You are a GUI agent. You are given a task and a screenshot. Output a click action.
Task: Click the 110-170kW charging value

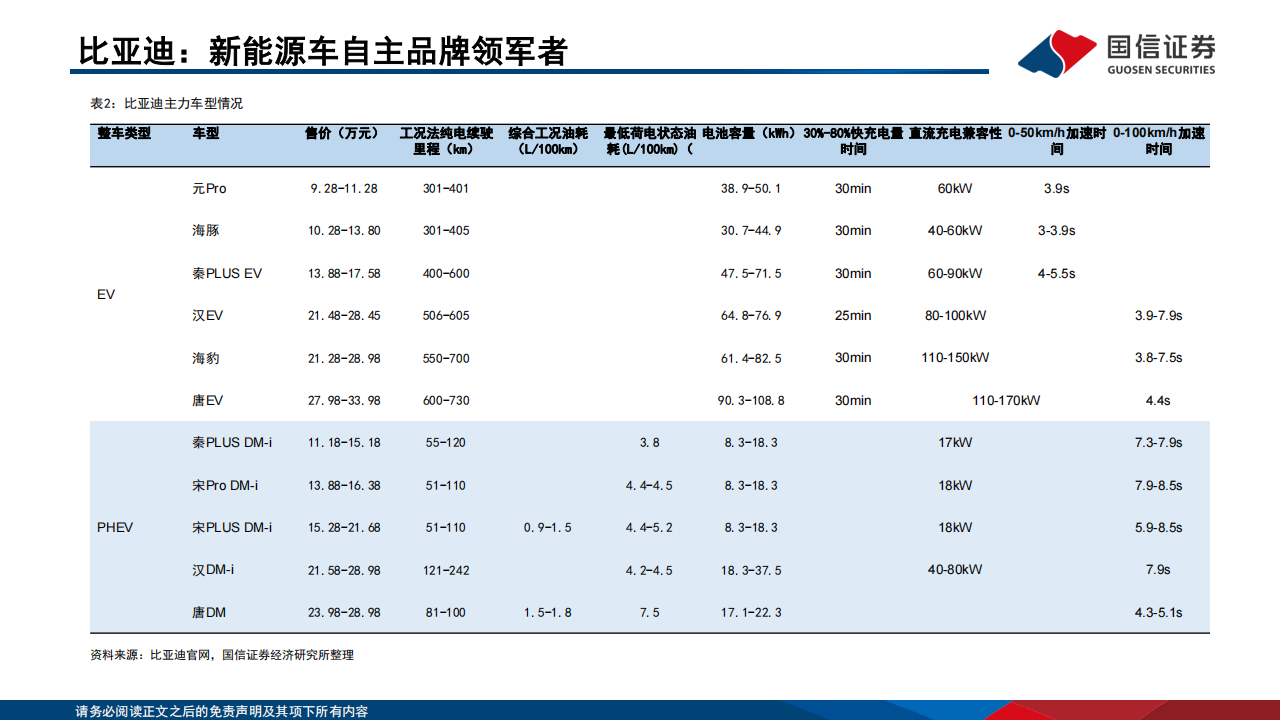pos(1006,401)
